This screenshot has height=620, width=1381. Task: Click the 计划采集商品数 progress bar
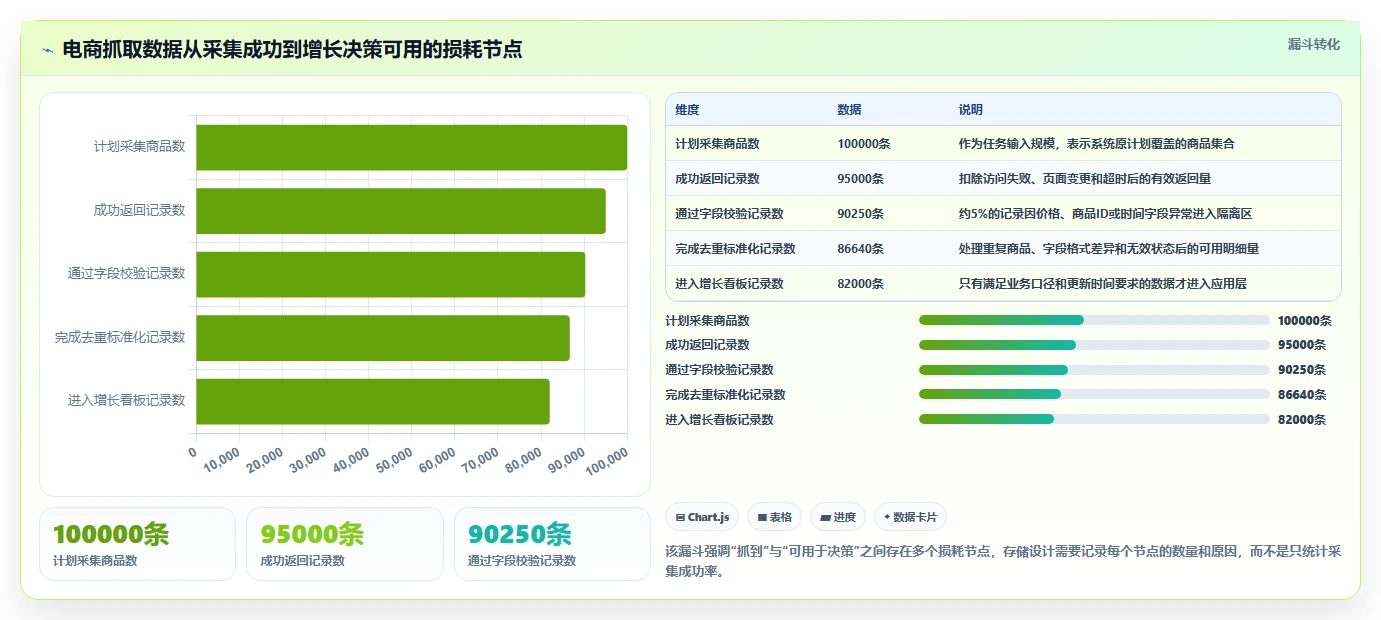1094,320
